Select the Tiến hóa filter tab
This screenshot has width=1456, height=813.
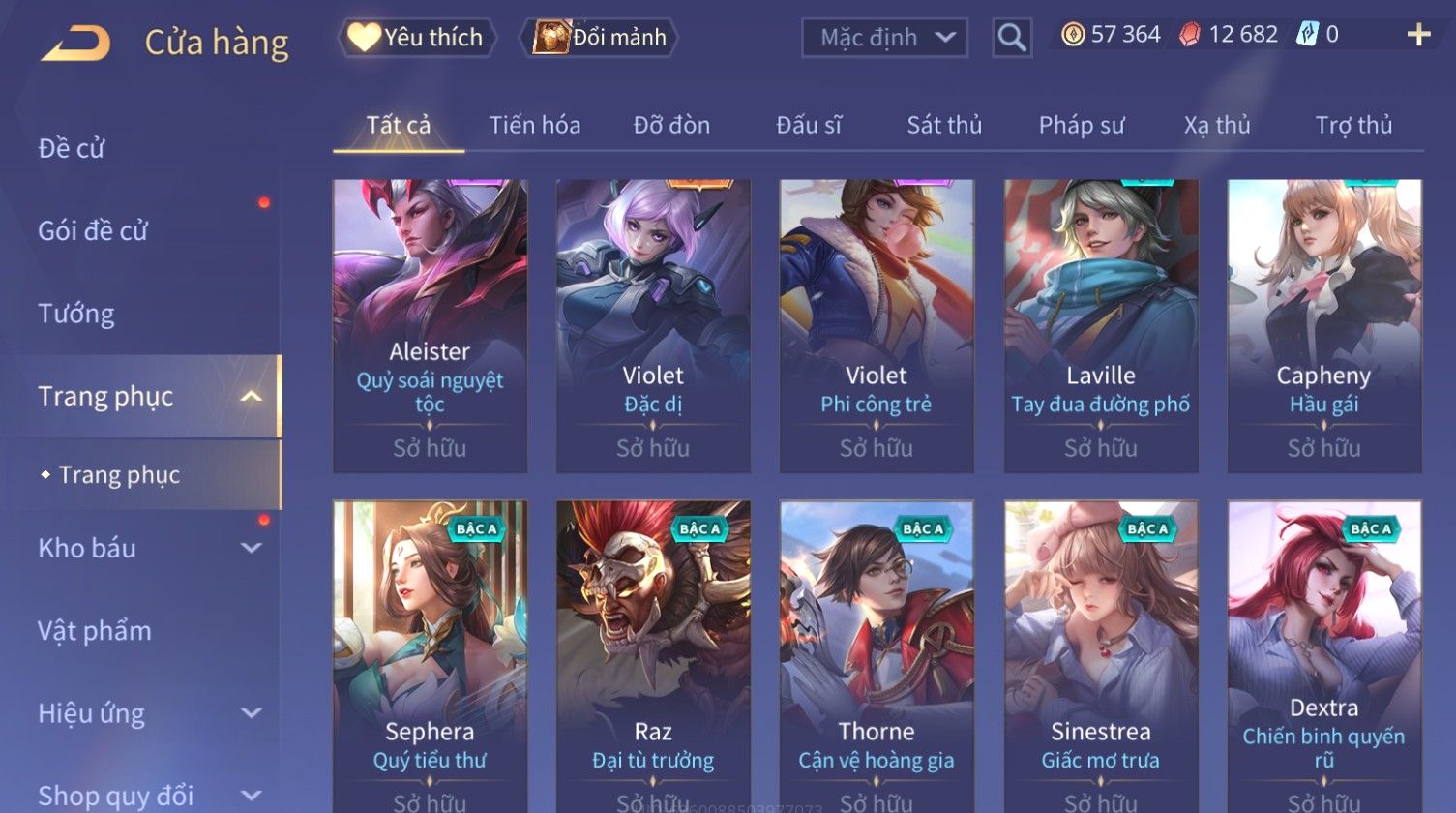pyautogui.click(x=535, y=125)
